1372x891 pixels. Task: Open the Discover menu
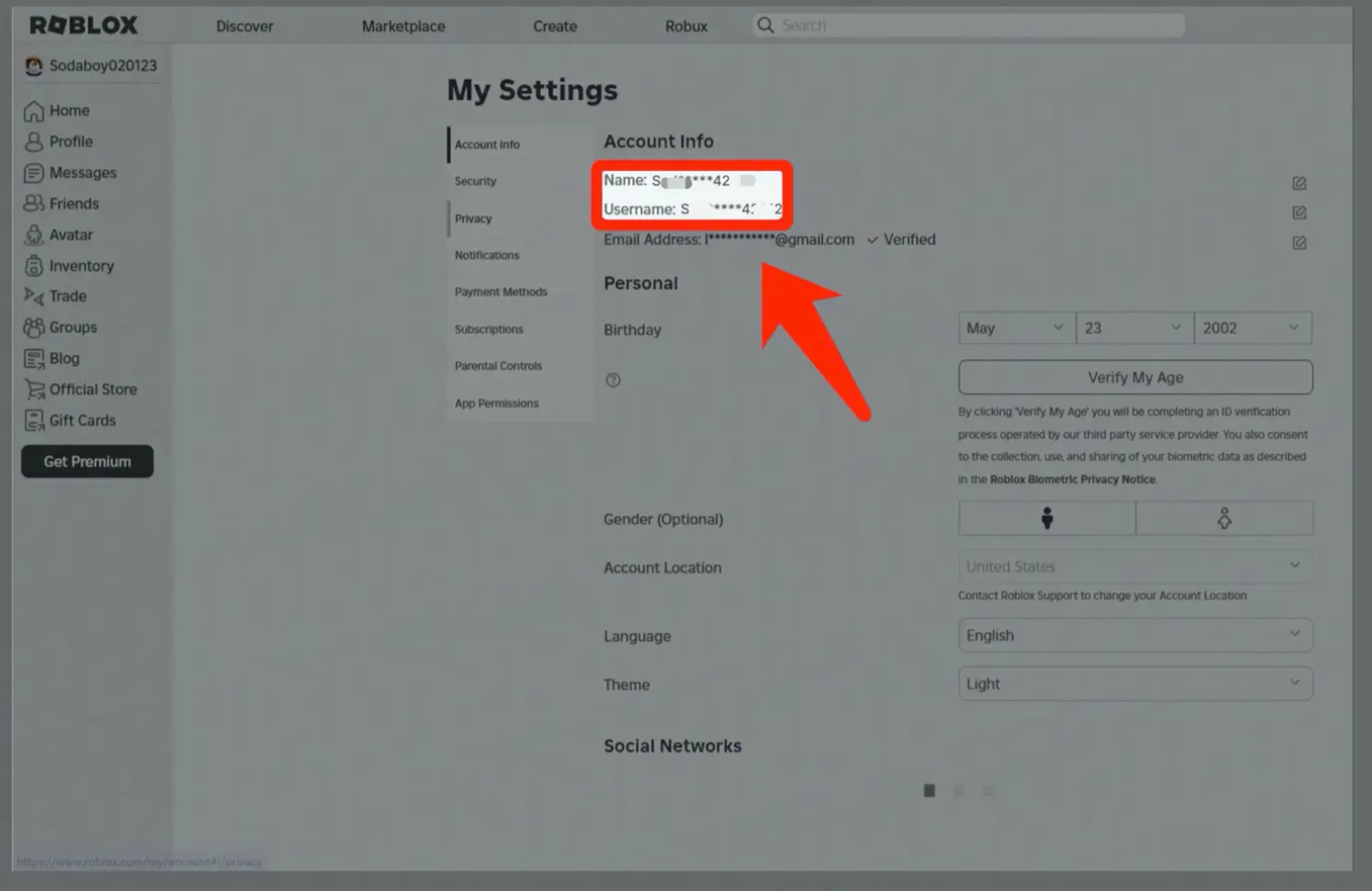[245, 27]
